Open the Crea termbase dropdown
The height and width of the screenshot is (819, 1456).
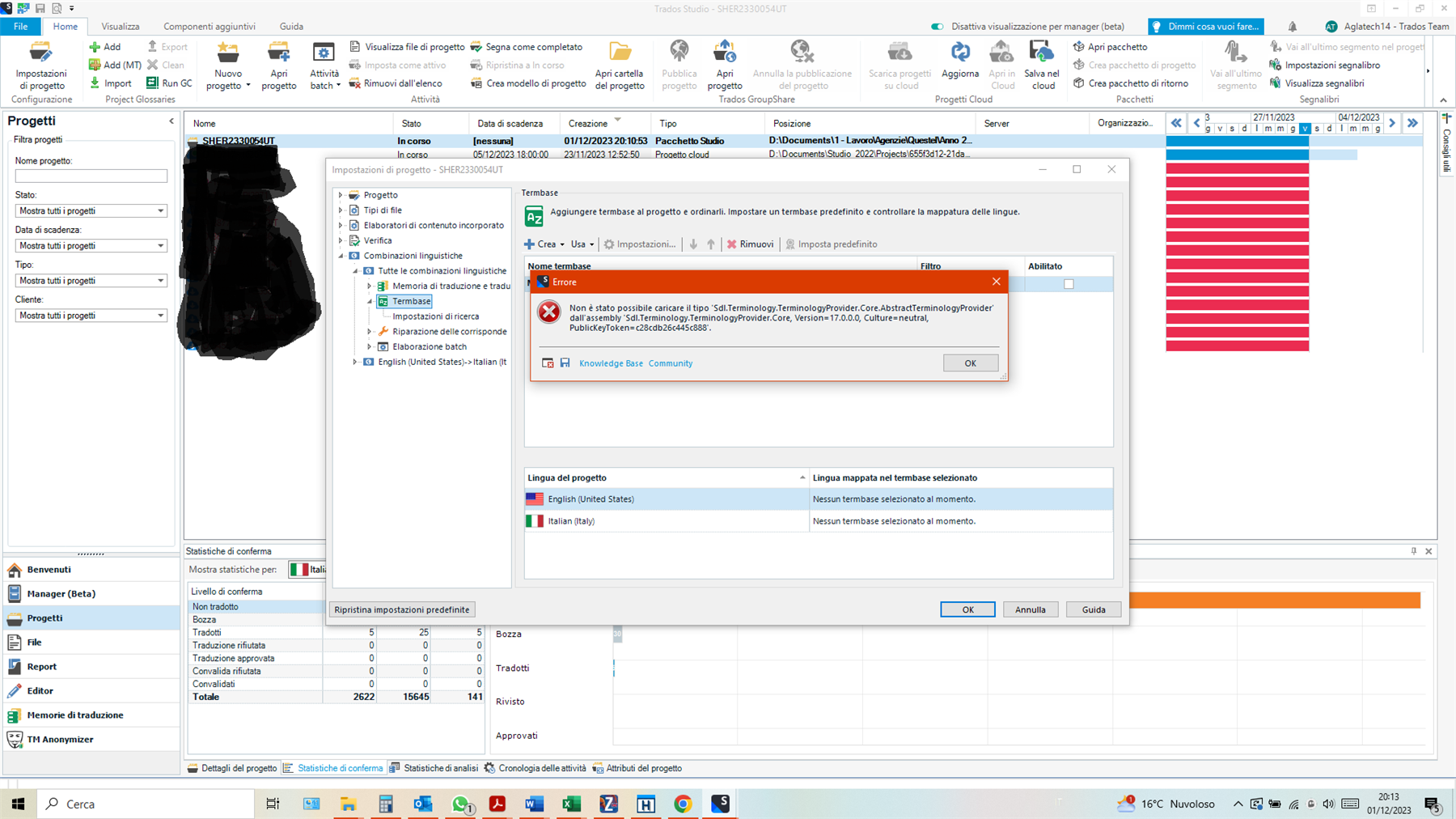[x=544, y=244]
